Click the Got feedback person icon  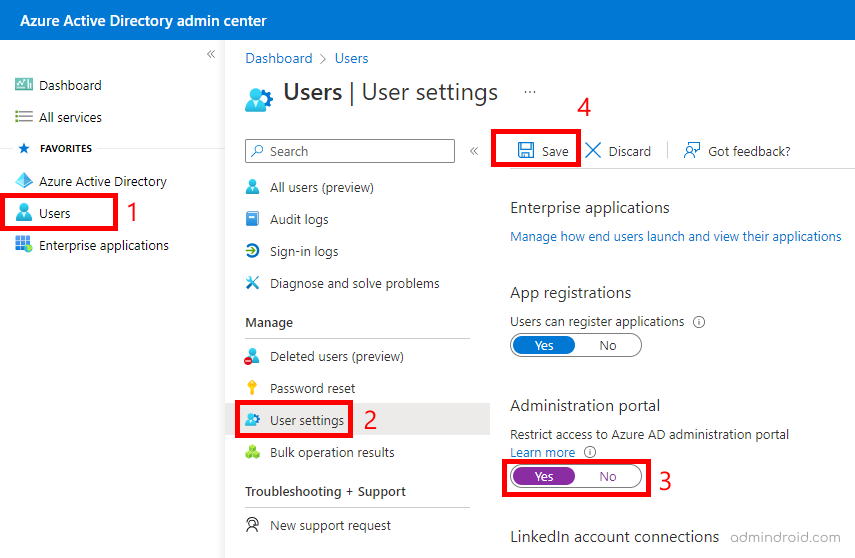pyautogui.click(x=691, y=150)
